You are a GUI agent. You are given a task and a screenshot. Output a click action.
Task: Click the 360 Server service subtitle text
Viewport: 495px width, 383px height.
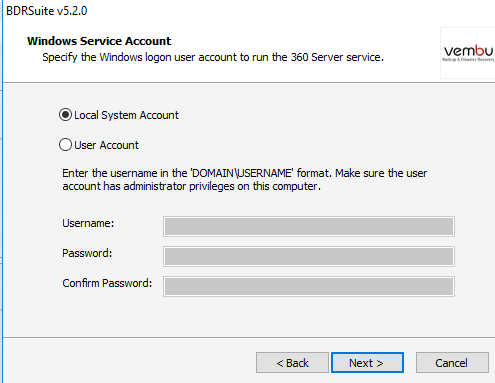[213, 57]
